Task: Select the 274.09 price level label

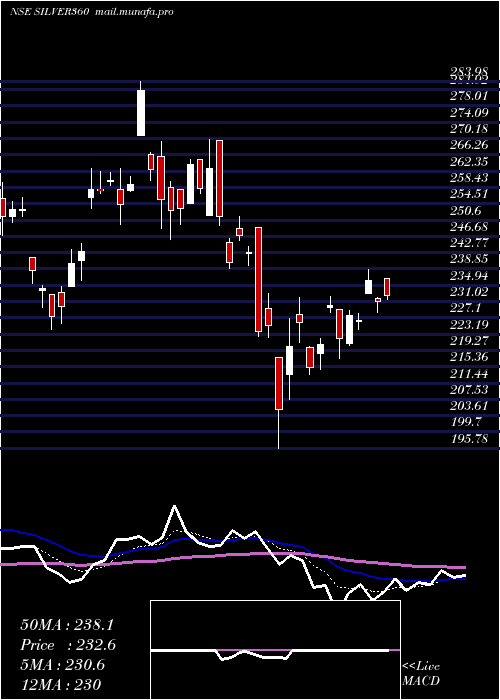Action: 469,112
